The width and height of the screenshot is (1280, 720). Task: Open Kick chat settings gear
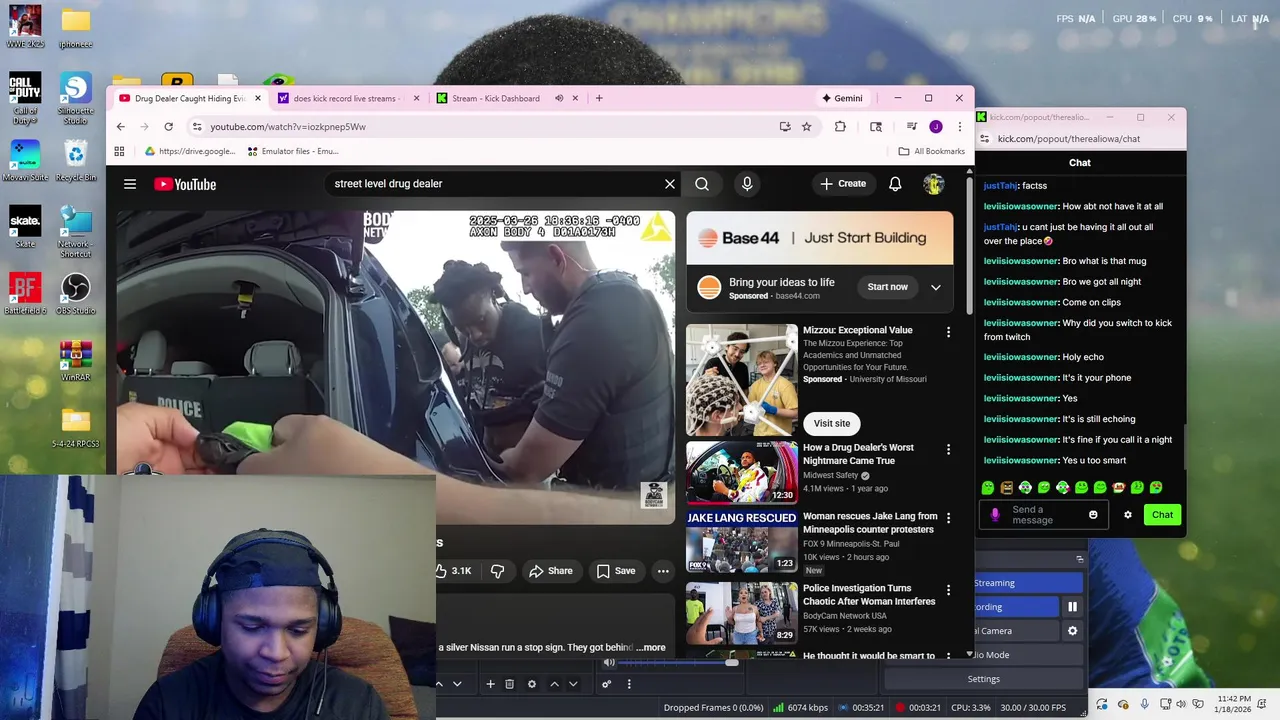coord(1128,515)
